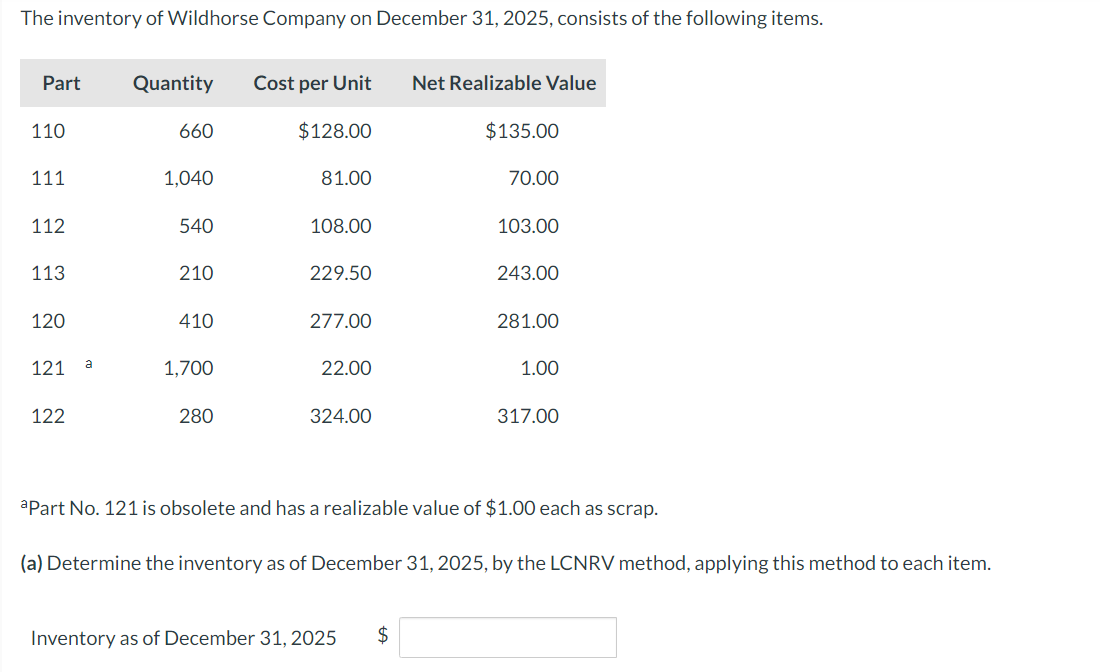Select the cost 229.50 for Part 113
Screen dimensions: 1100x672
tap(344, 273)
